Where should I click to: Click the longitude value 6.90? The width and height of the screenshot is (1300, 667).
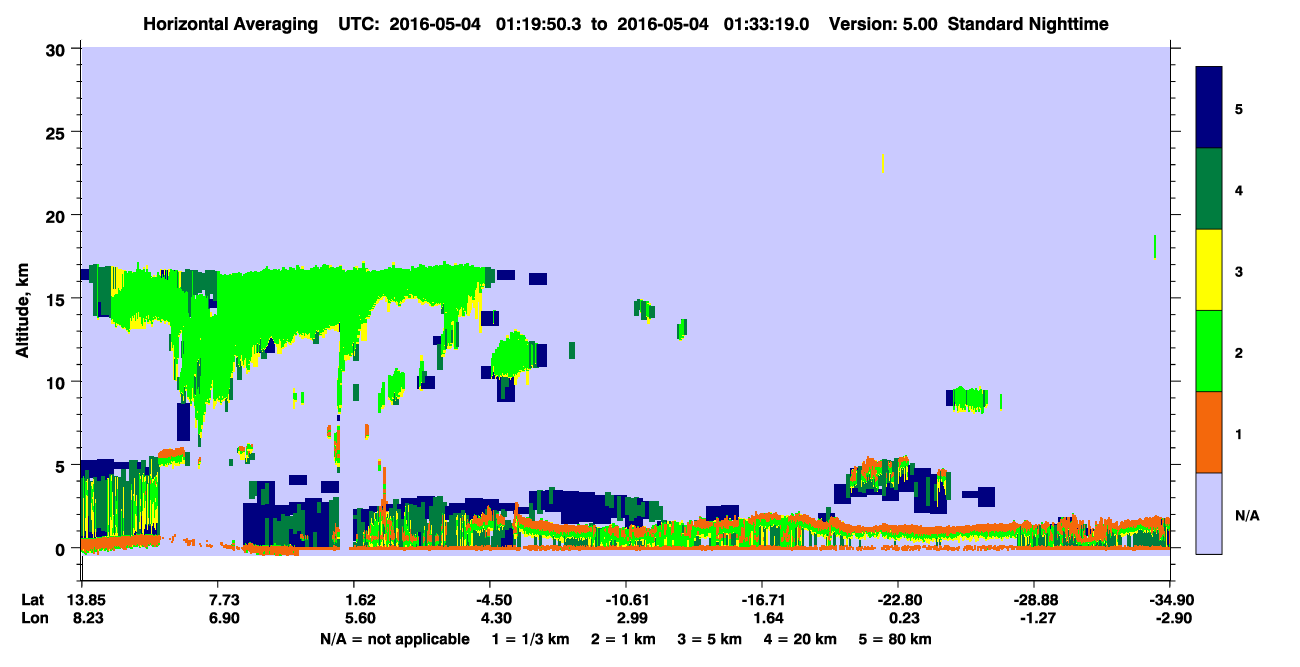[224, 619]
